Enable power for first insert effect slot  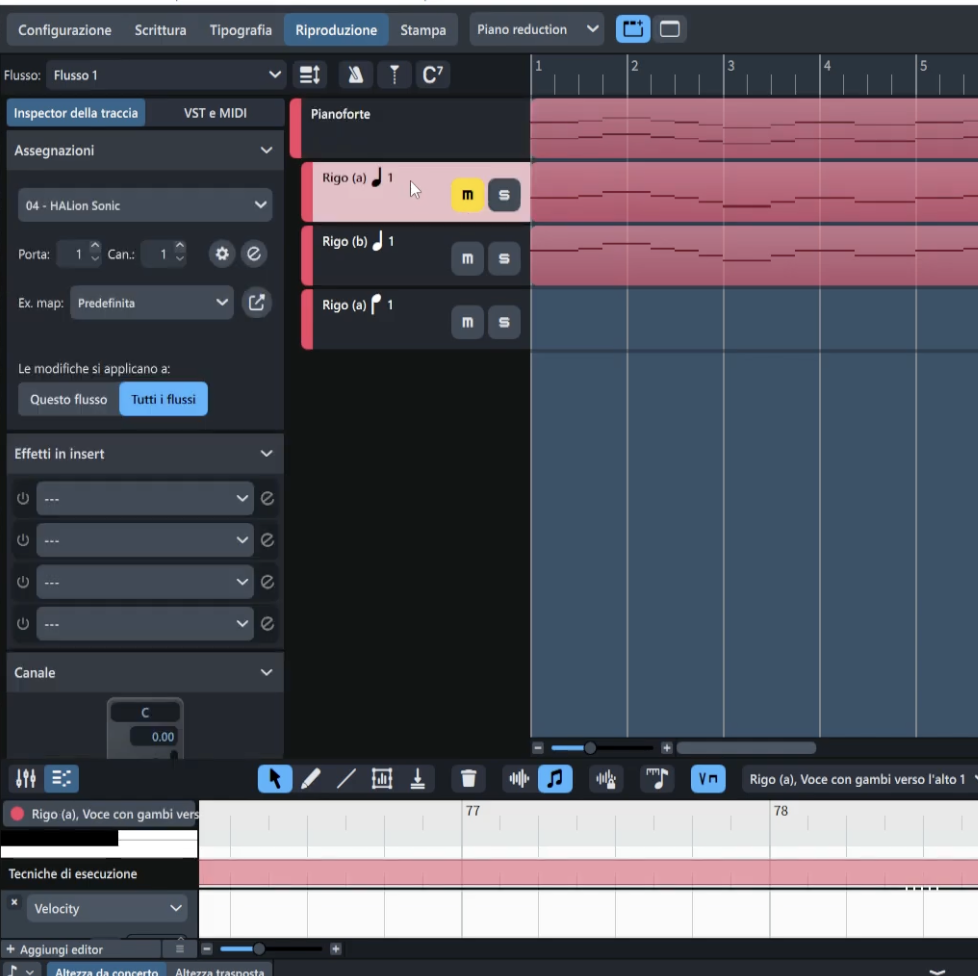23,498
